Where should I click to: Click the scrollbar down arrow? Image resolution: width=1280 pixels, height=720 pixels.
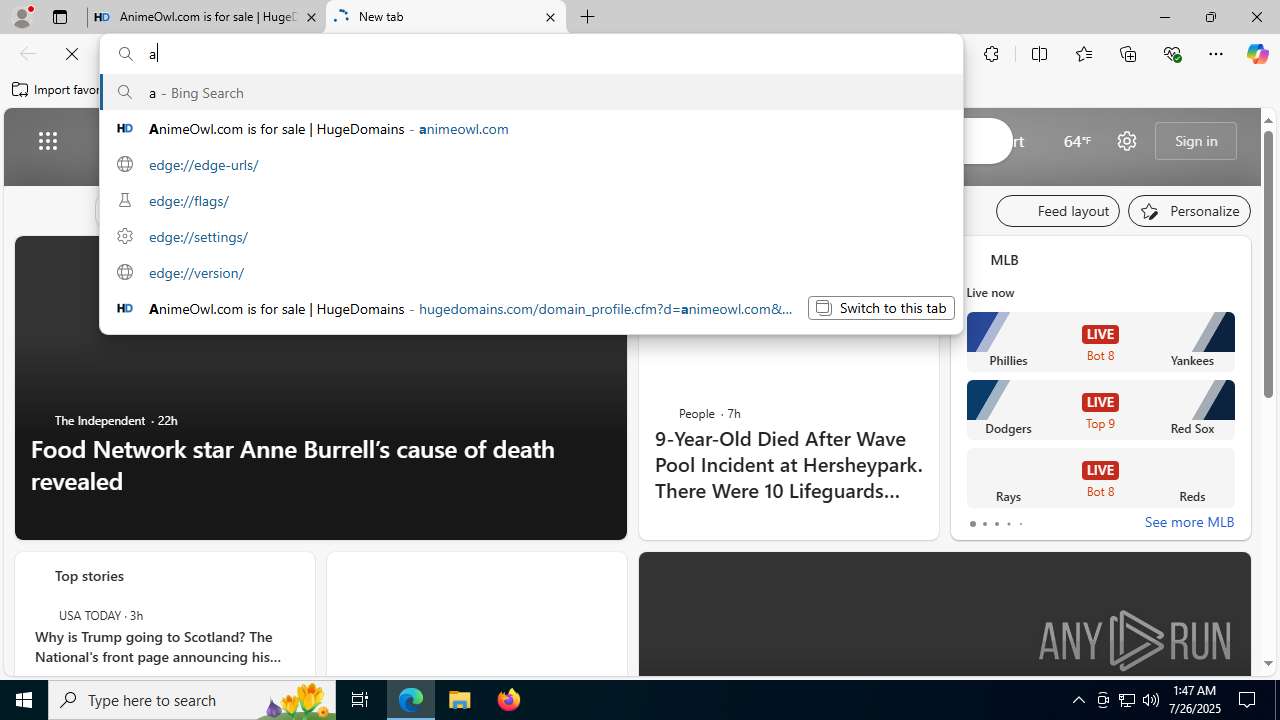(x=1269, y=663)
